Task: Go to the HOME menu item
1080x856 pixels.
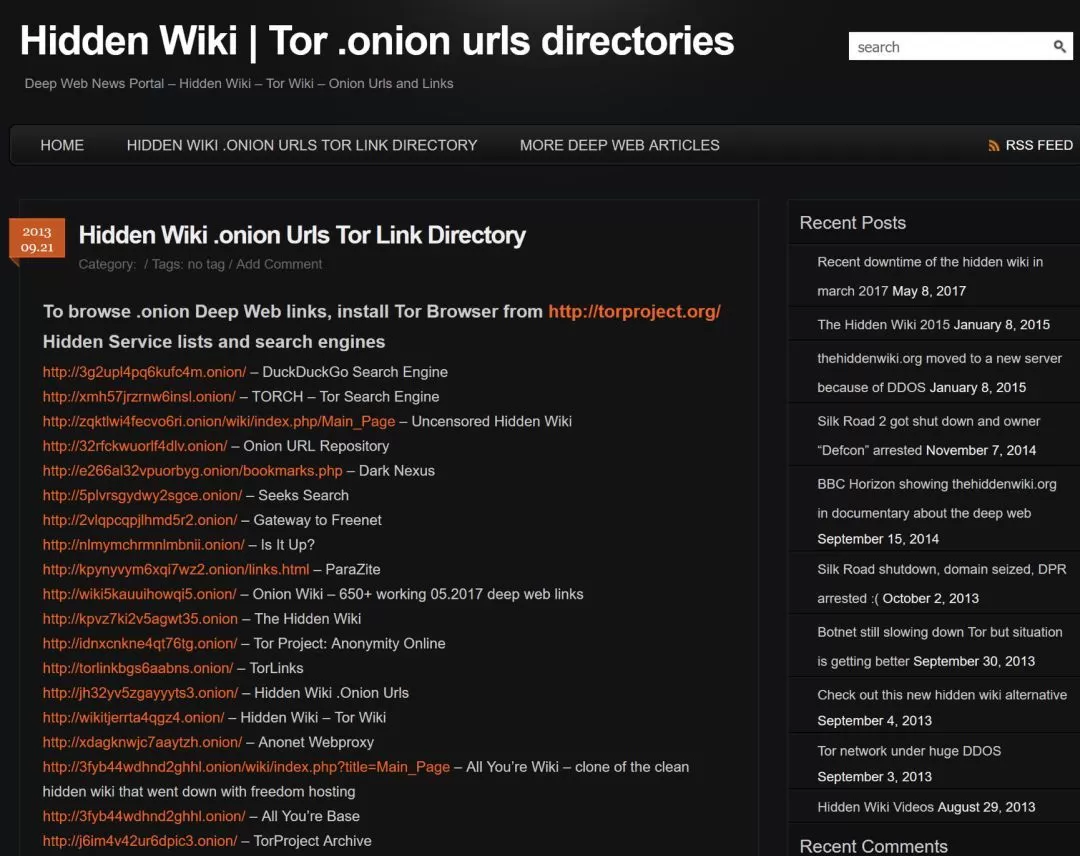Action: pyautogui.click(x=62, y=145)
